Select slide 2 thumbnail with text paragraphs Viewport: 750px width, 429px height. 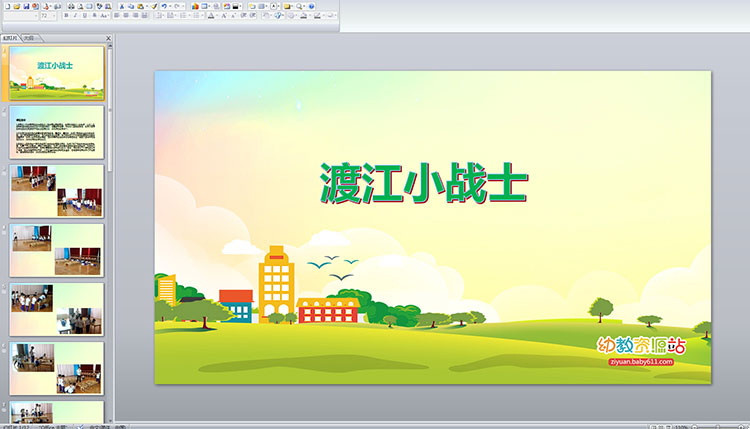click(56, 132)
